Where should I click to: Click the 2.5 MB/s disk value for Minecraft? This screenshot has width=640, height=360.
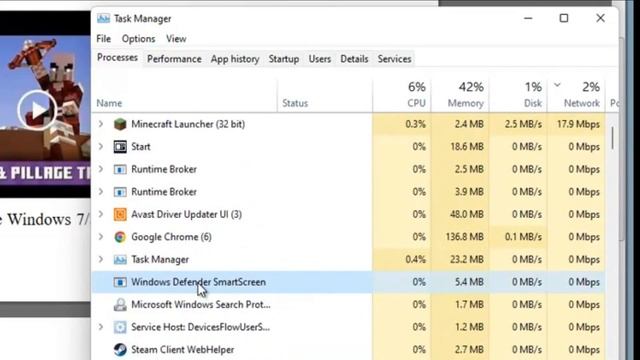[x=523, y=124]
